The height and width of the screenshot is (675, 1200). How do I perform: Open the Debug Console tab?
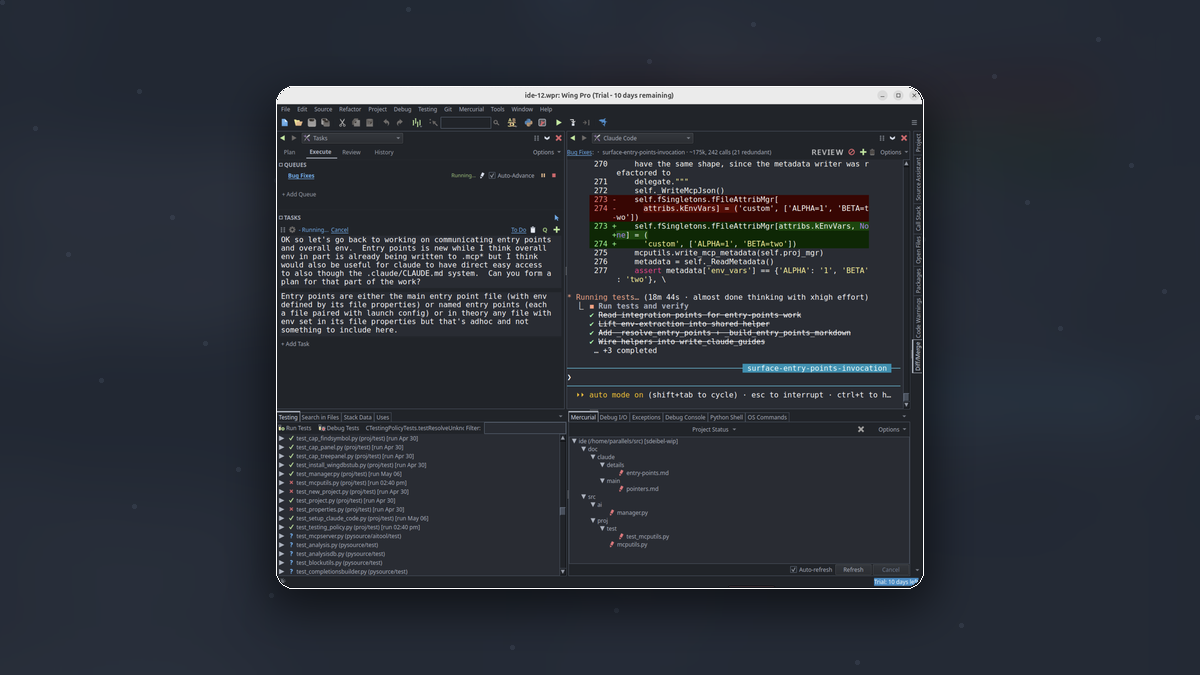tap(685, 417)
